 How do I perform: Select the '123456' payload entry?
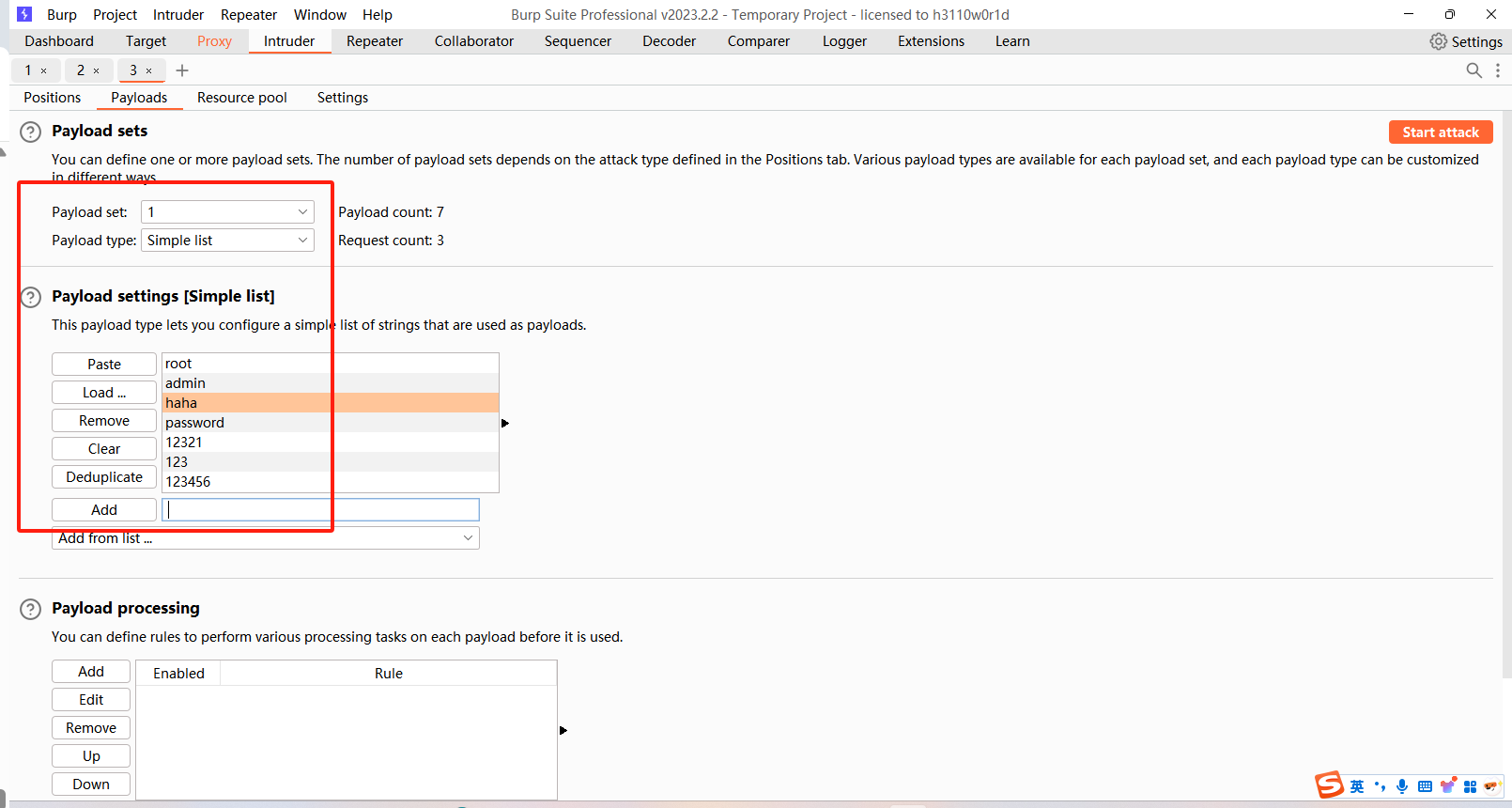(331, 482)
